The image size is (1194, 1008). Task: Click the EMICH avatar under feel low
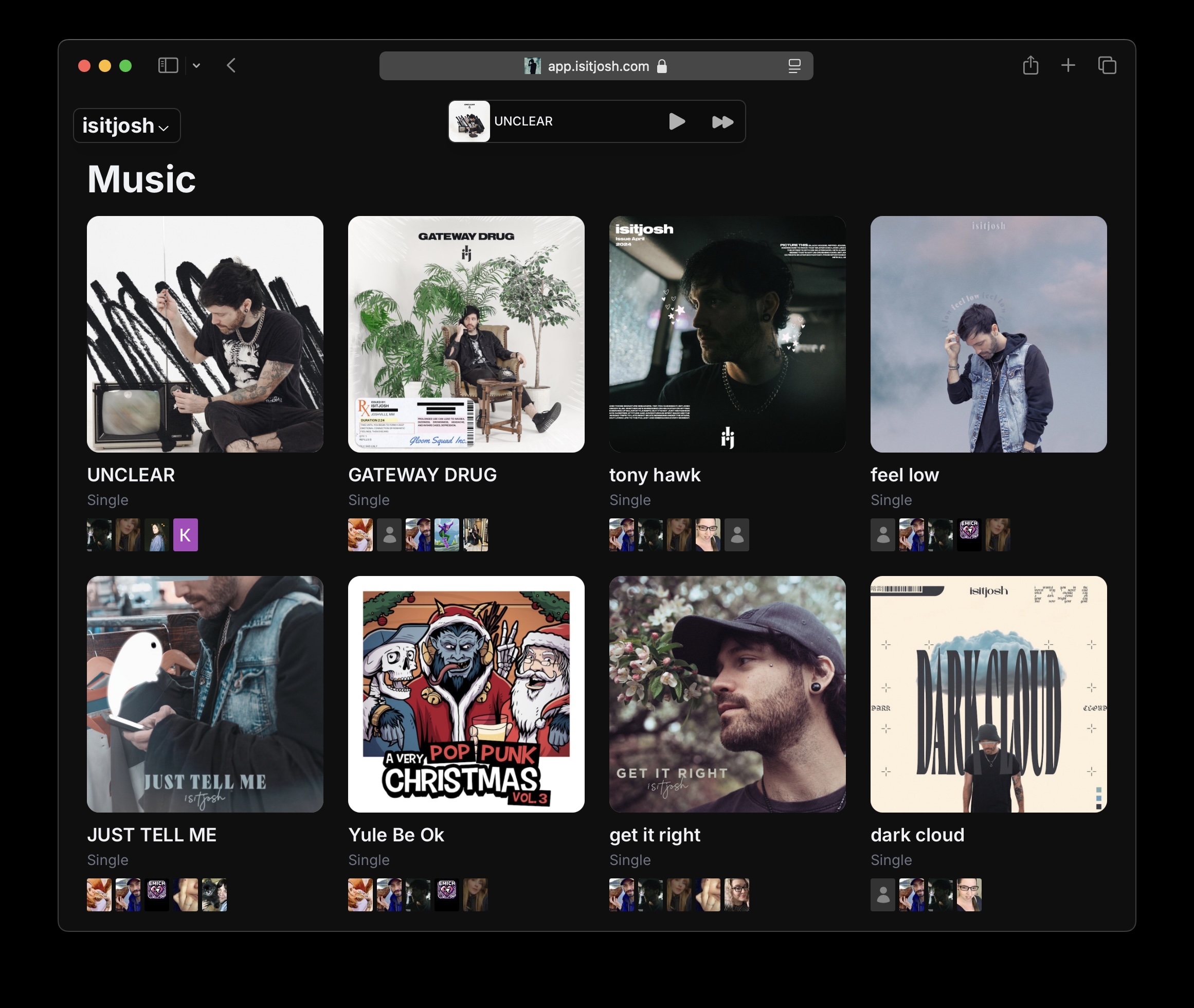click(969, 535)
